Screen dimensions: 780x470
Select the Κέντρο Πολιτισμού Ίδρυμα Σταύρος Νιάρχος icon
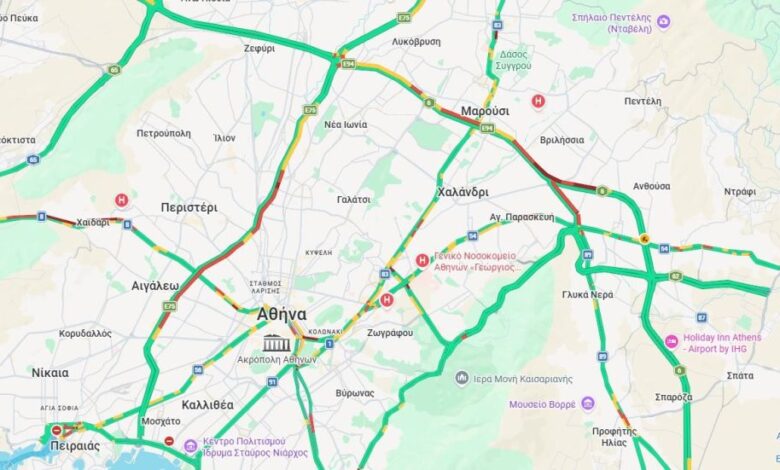pyautogui.click(x=191, y=446)
